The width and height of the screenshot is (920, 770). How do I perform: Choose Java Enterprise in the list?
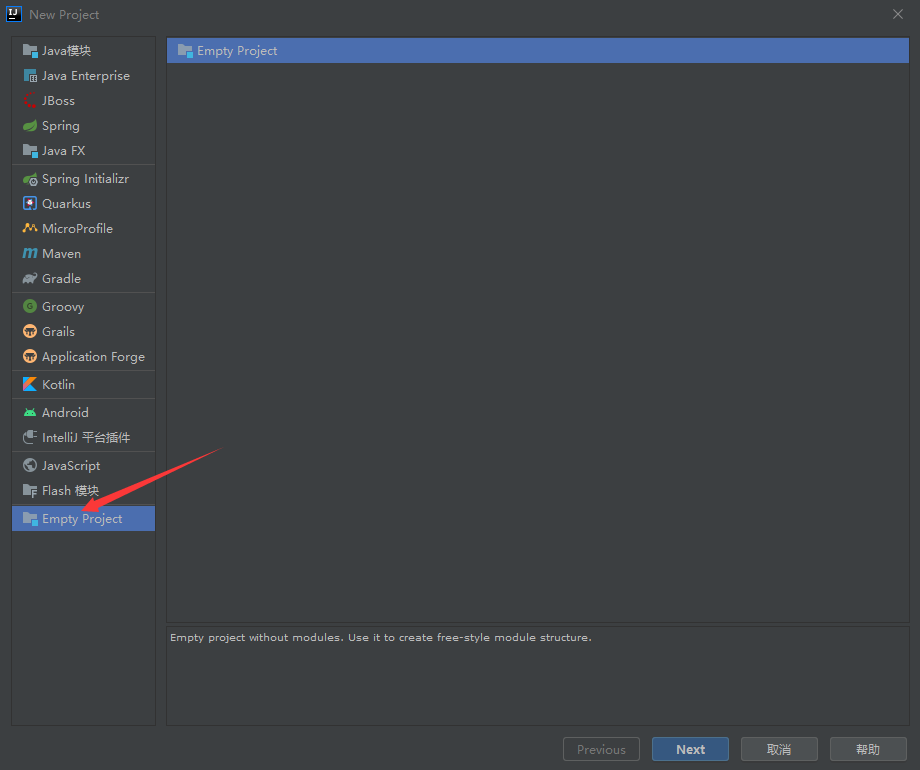(83, 76)
